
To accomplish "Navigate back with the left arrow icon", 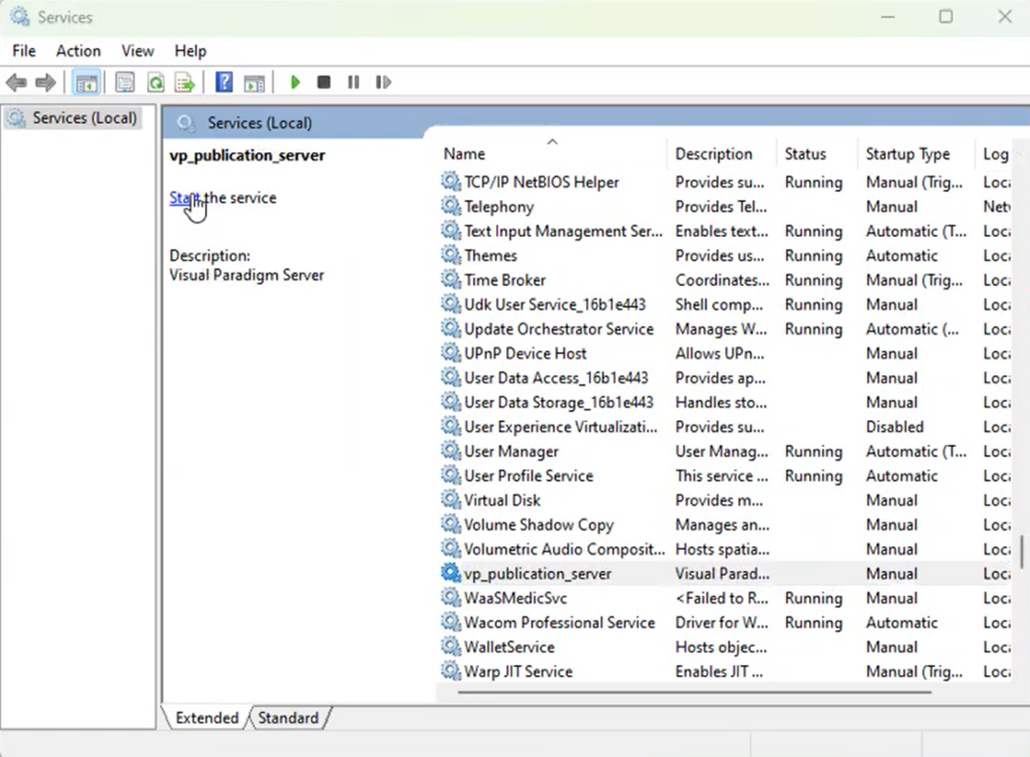I will tap(16, 82).
